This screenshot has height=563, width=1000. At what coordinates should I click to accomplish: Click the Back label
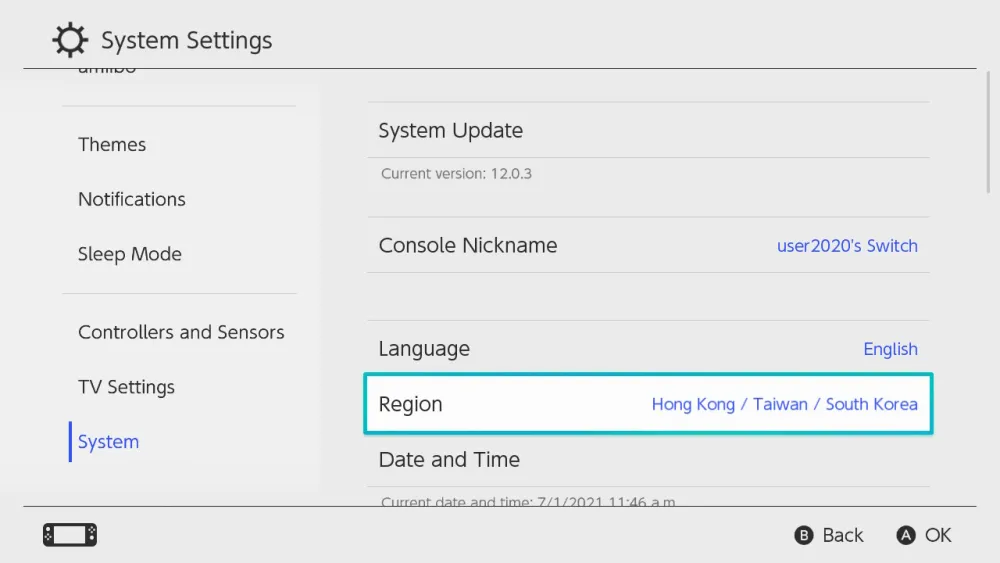coord(842,535)
